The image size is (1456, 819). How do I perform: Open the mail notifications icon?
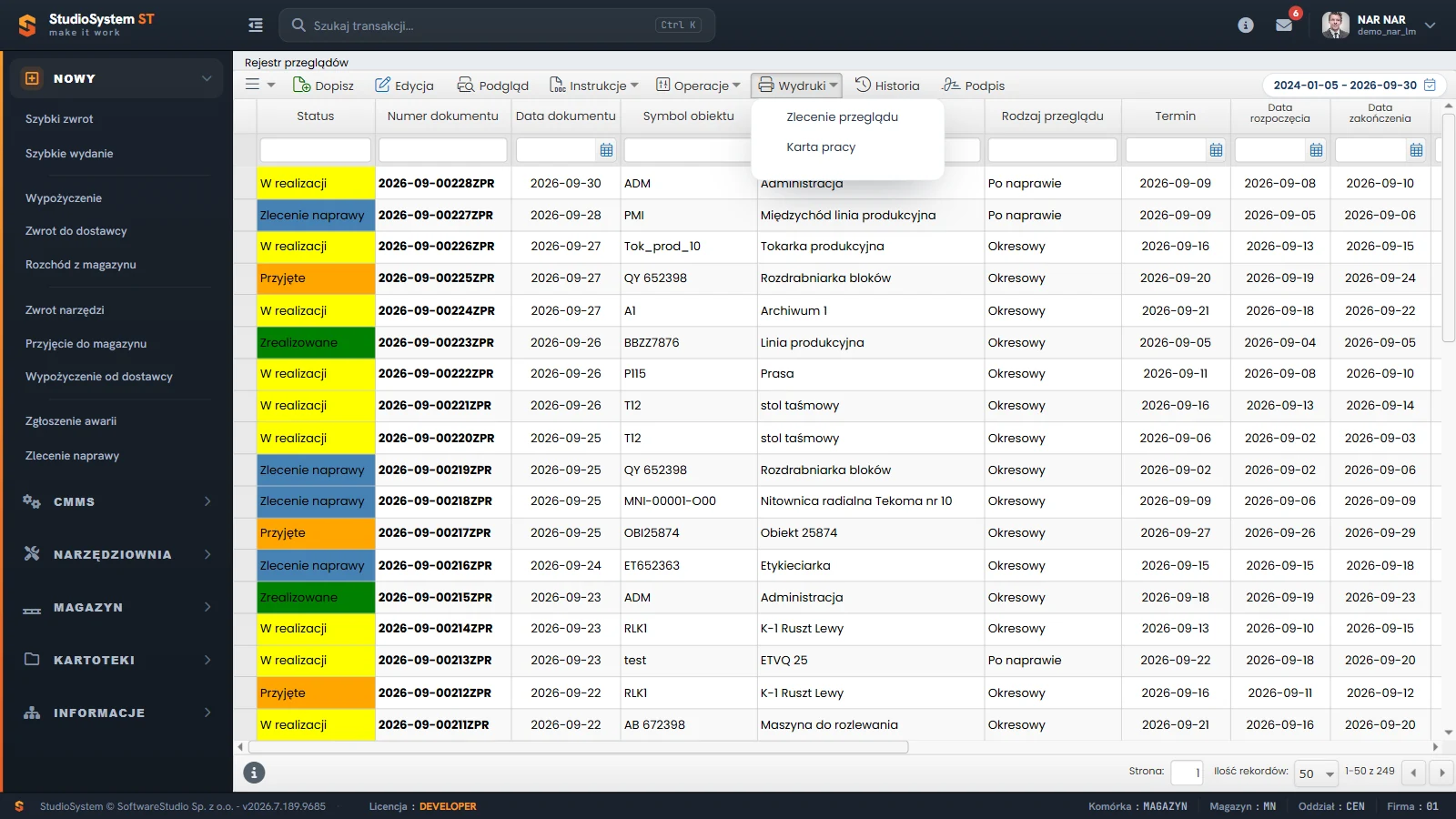coord(1284,25)
